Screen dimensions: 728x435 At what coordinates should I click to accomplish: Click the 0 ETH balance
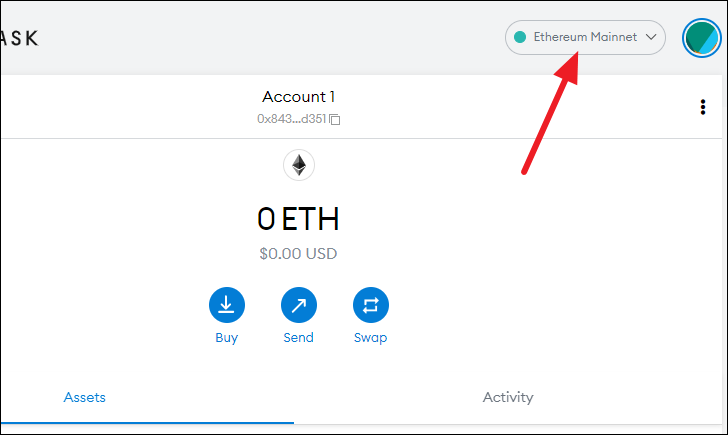[298, 219]
